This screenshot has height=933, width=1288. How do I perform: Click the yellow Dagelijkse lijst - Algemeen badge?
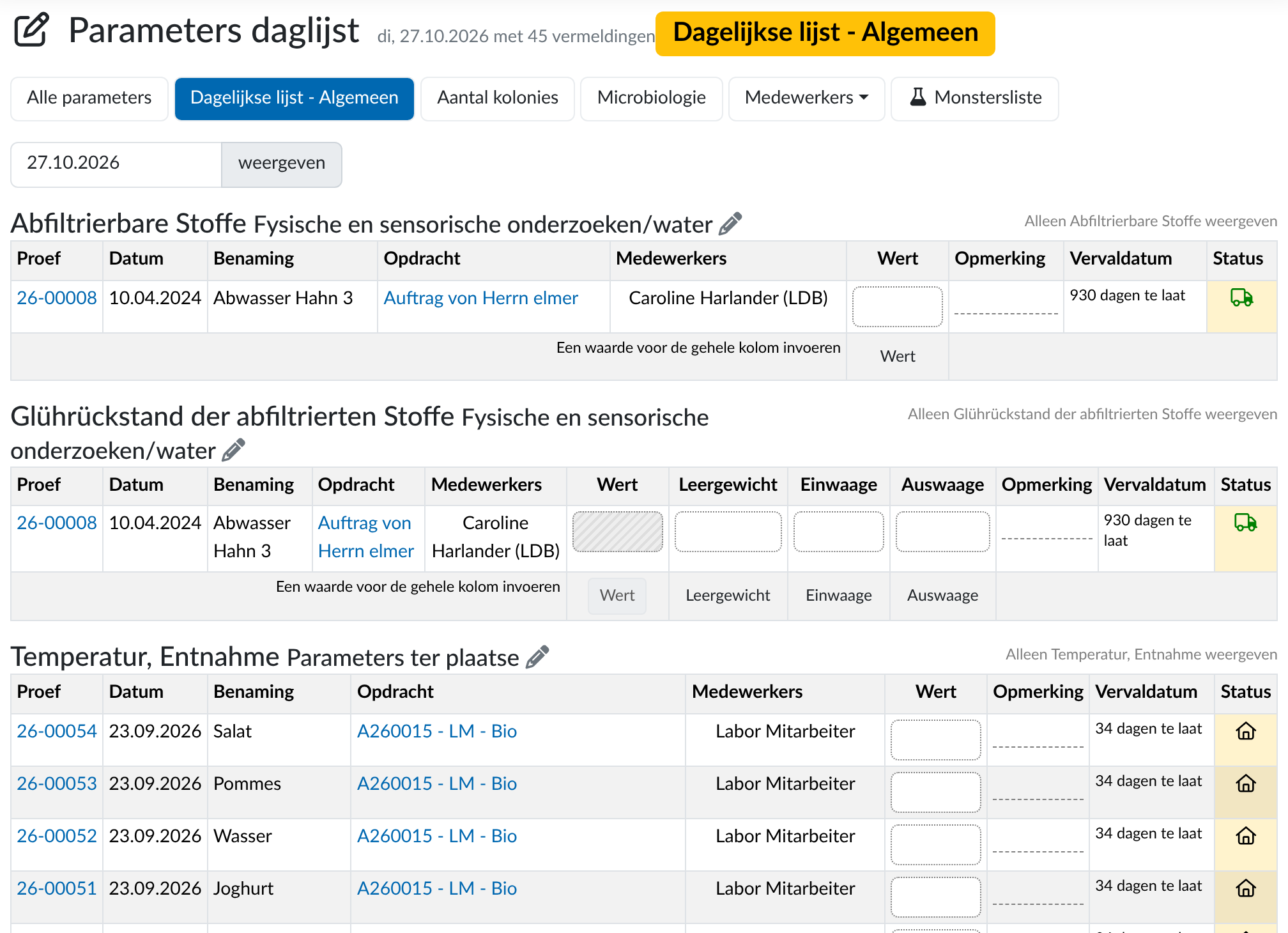coord(825,33)
